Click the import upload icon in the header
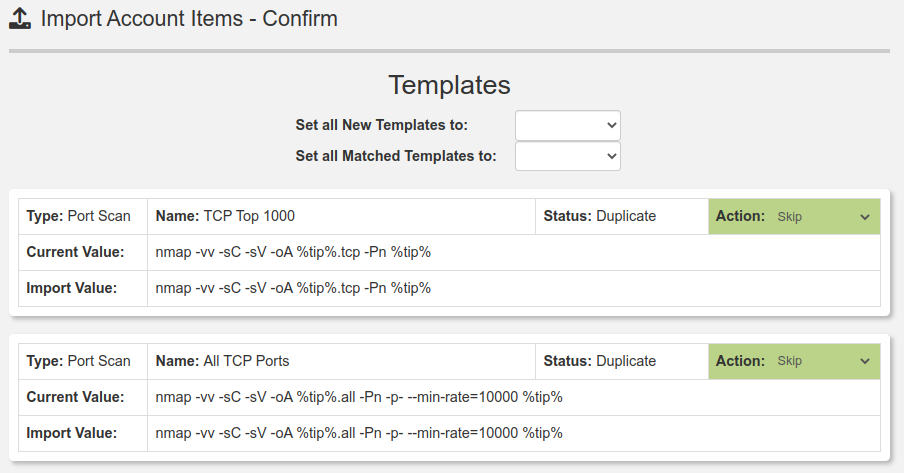Viewport: 904px width, 473px height. pyautogui.click(x=20, y=19)
